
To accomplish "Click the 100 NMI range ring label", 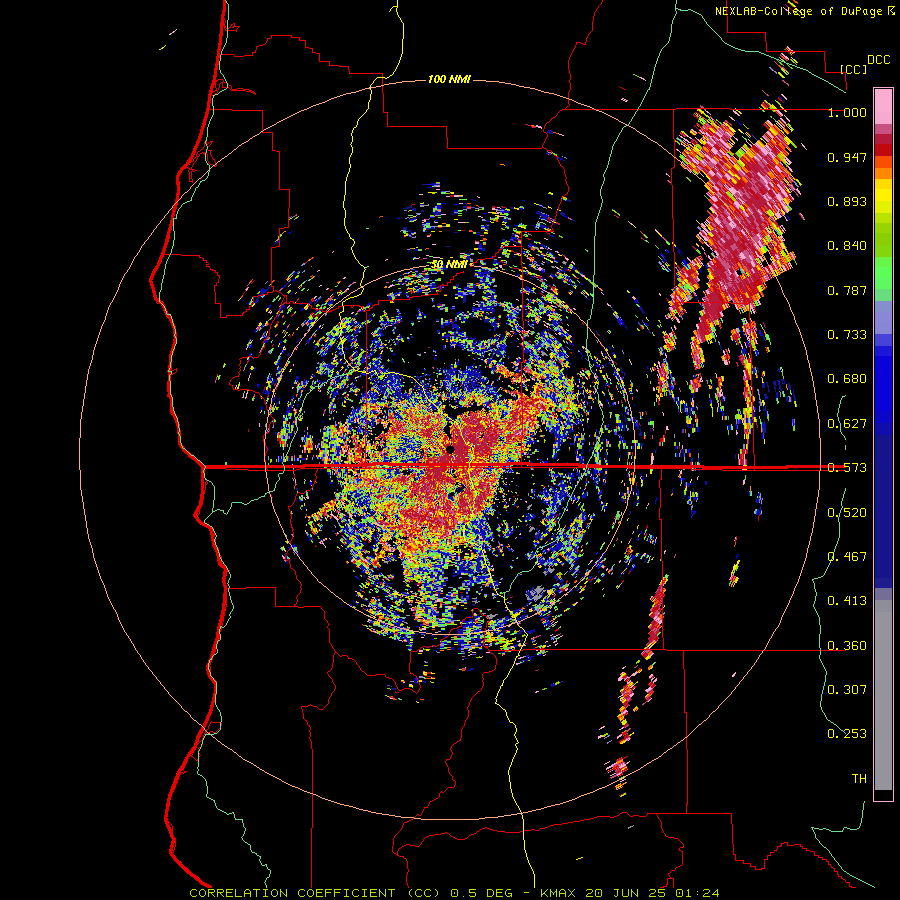I will click(449, 79).
